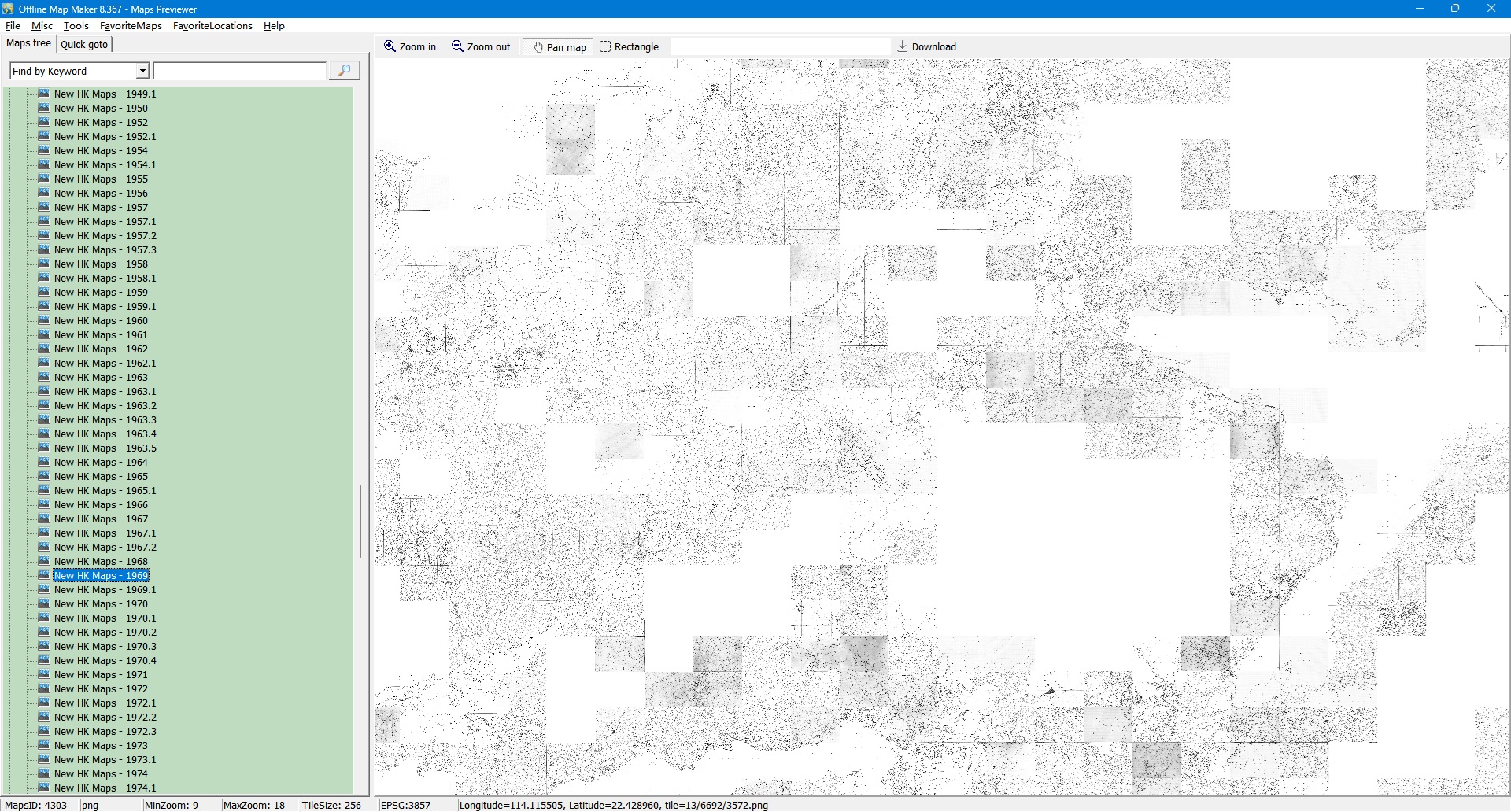The height and width of the screenshot is (812, 1511).
Task: Click the maps tree vertical scrollbar
Action: (x=360, y=521)
